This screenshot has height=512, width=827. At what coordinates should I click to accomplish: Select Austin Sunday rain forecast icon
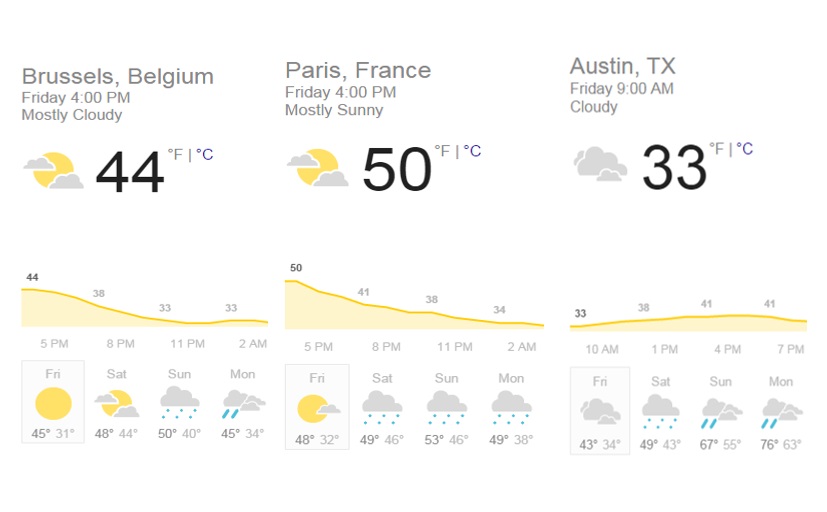(720, 410)
